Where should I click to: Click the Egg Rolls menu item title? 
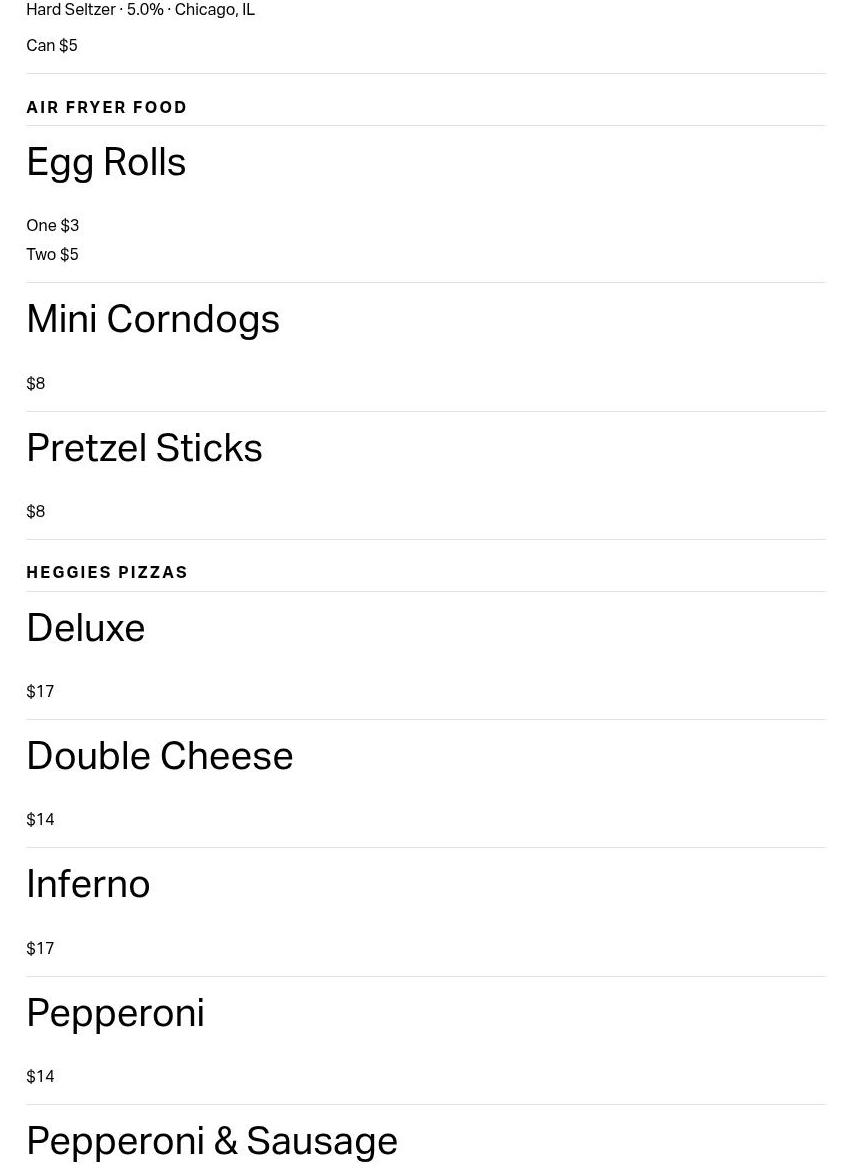coord(106,163)
